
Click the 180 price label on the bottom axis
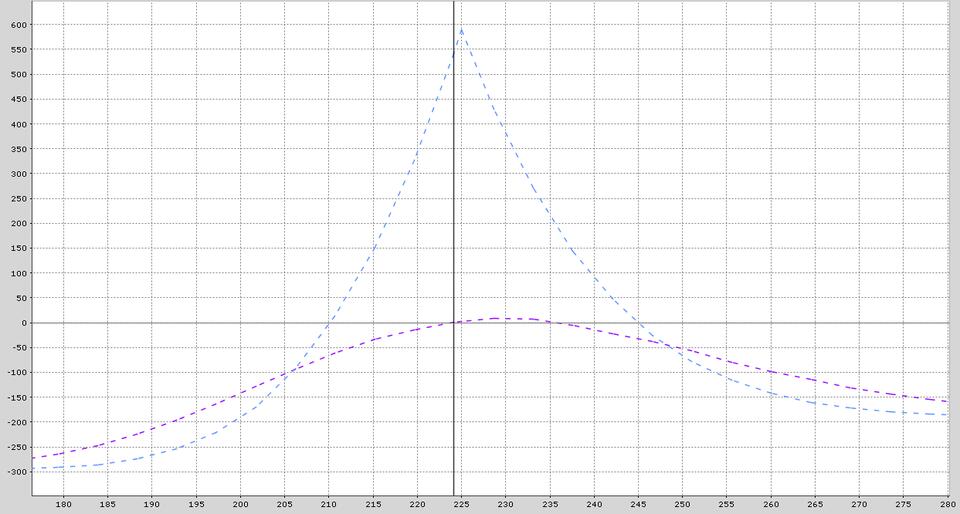[64, 504]
